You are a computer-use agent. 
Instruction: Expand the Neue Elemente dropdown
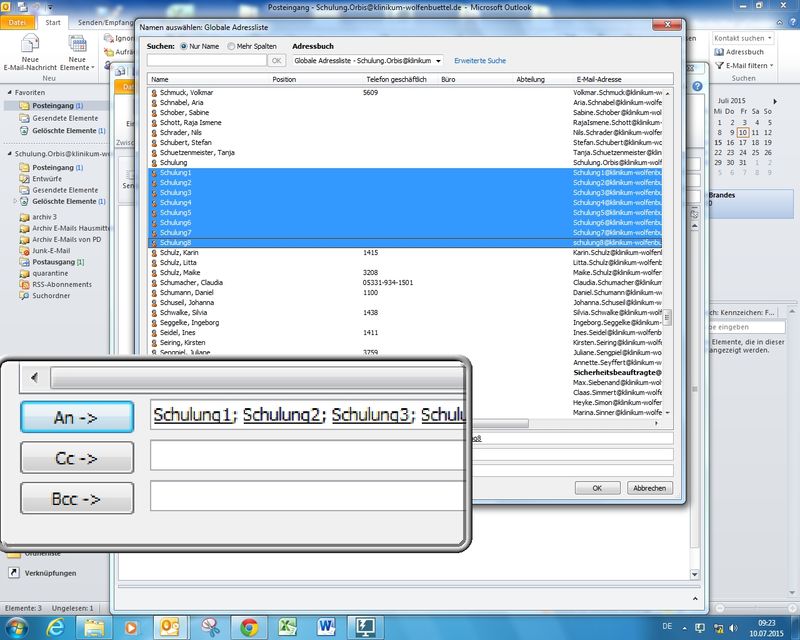(77, 67)
